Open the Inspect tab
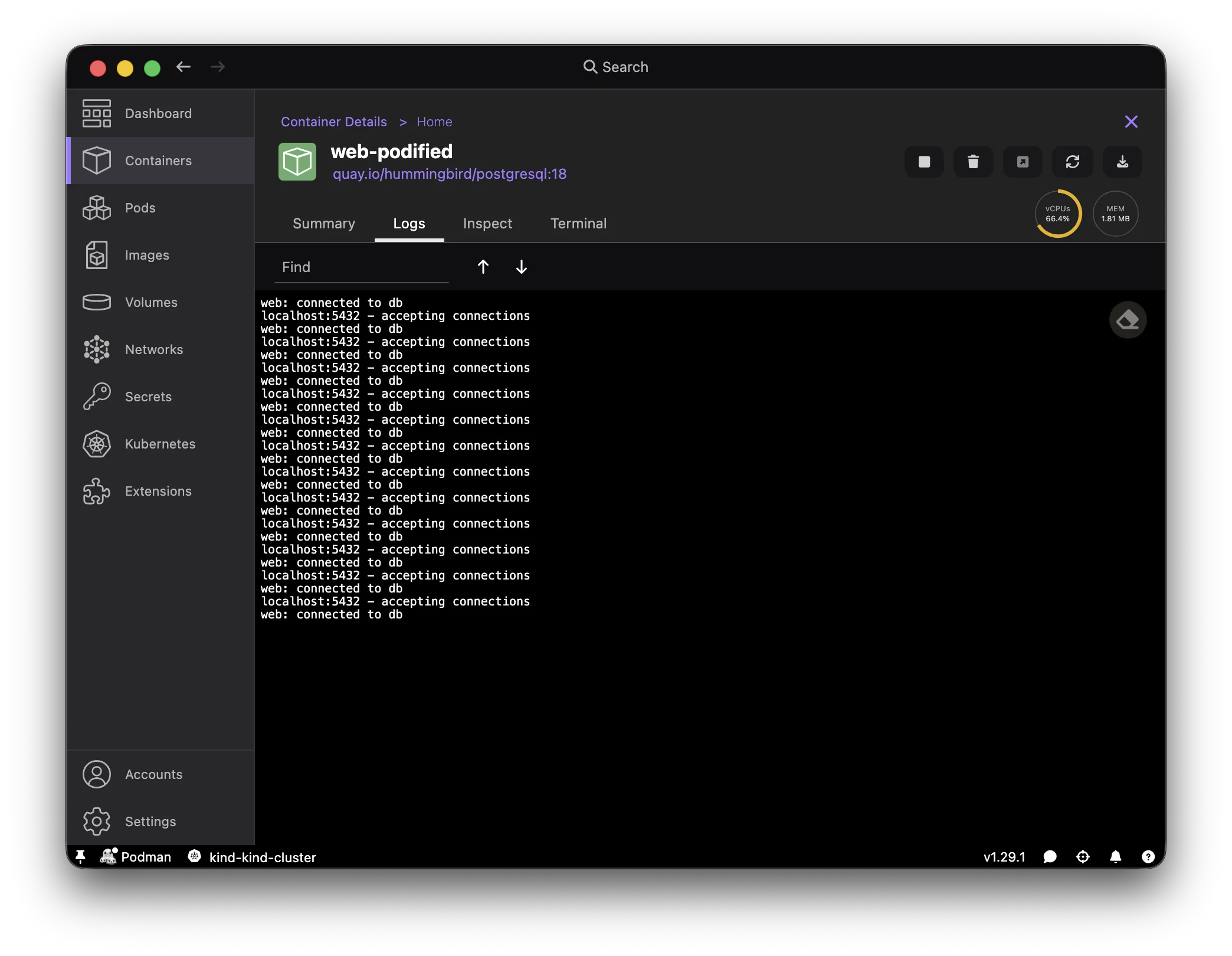 [488, 224]
